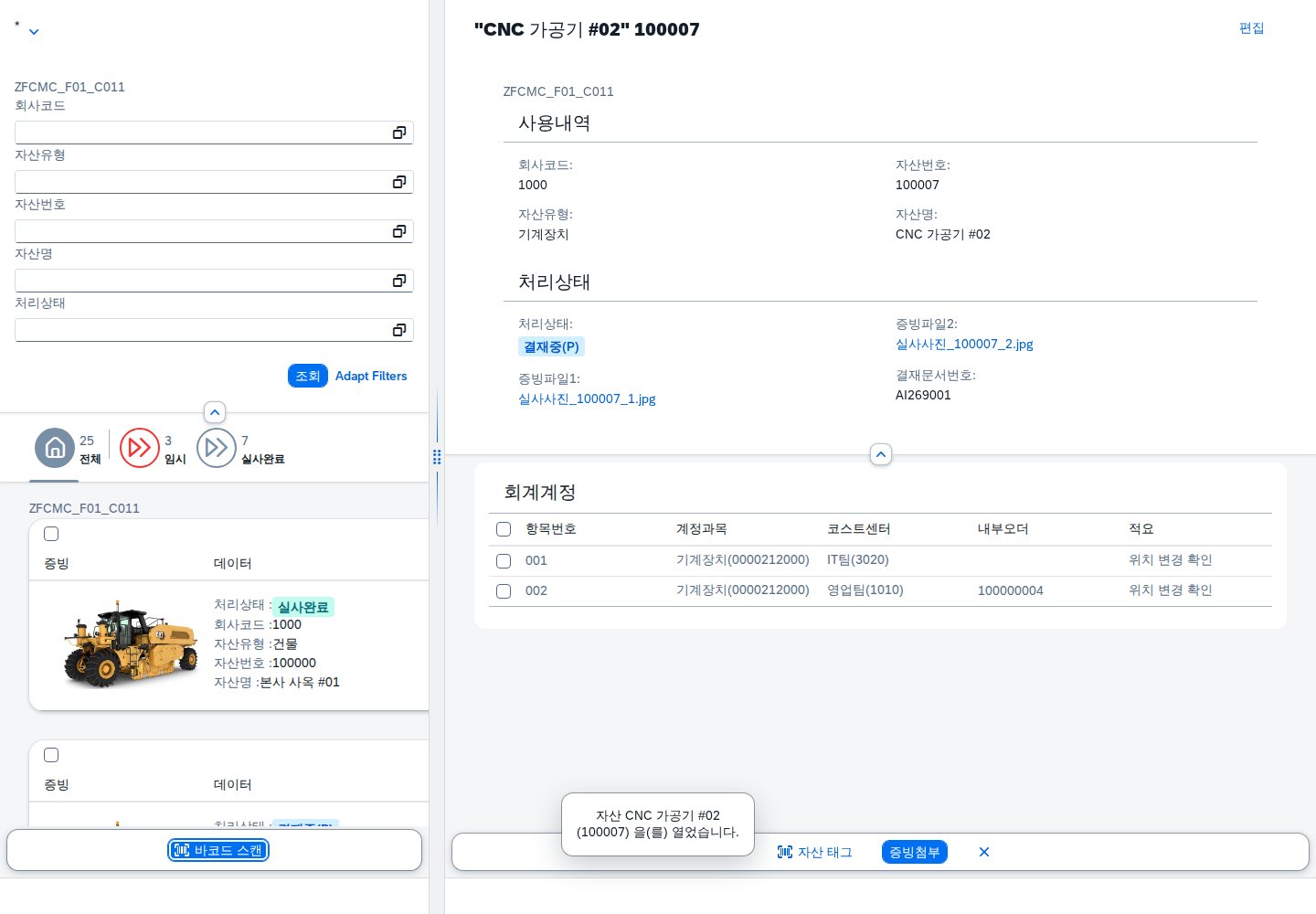
Task: Tick the checkbox on the 본사 사옥 #01 card
Action: [51, 534]
